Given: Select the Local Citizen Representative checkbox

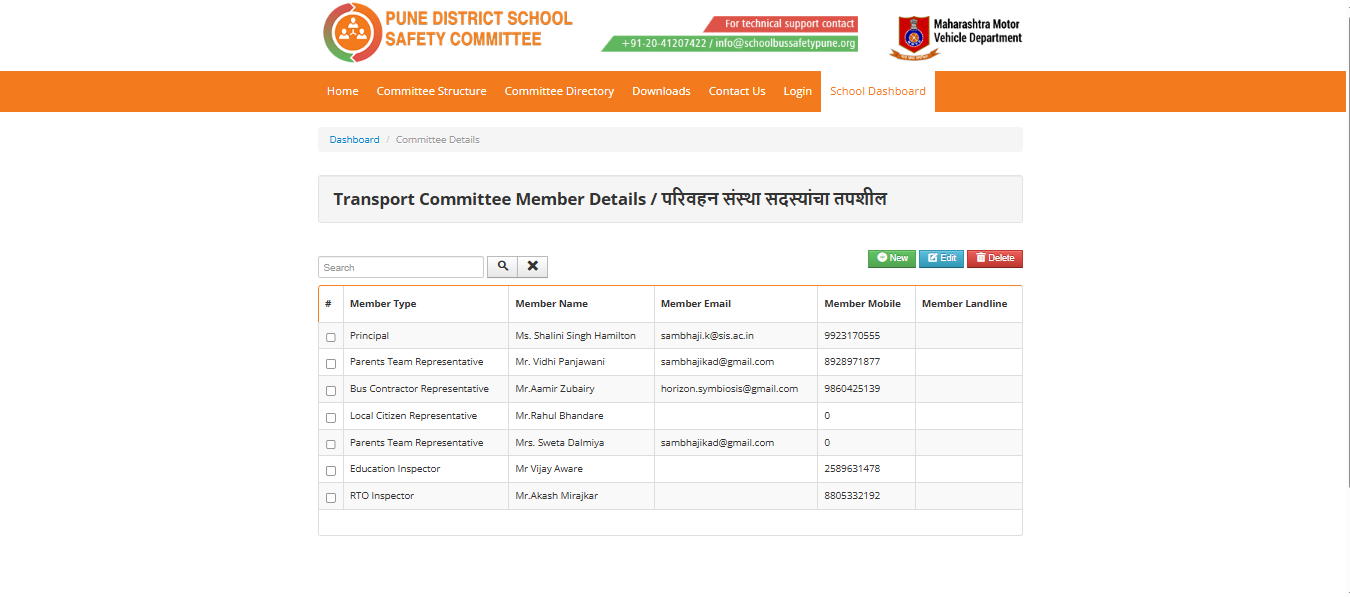Looking at the screenshot, I should [331, 417].
